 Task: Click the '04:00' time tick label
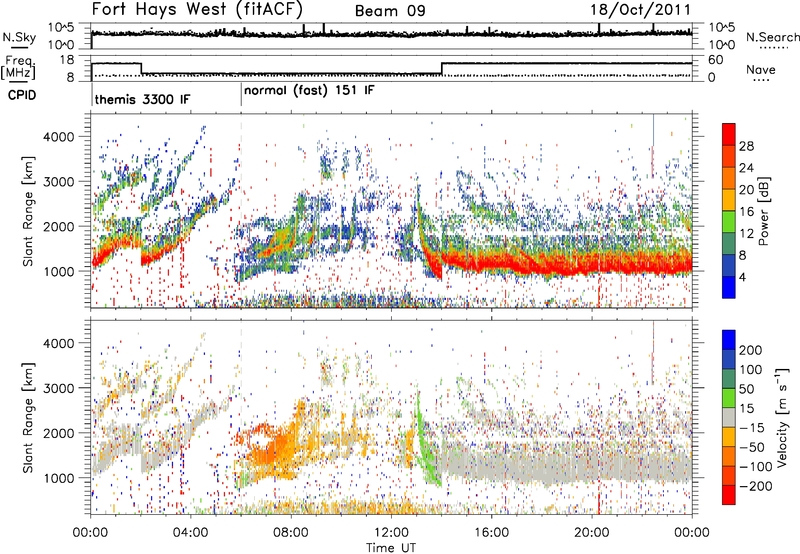190,533
